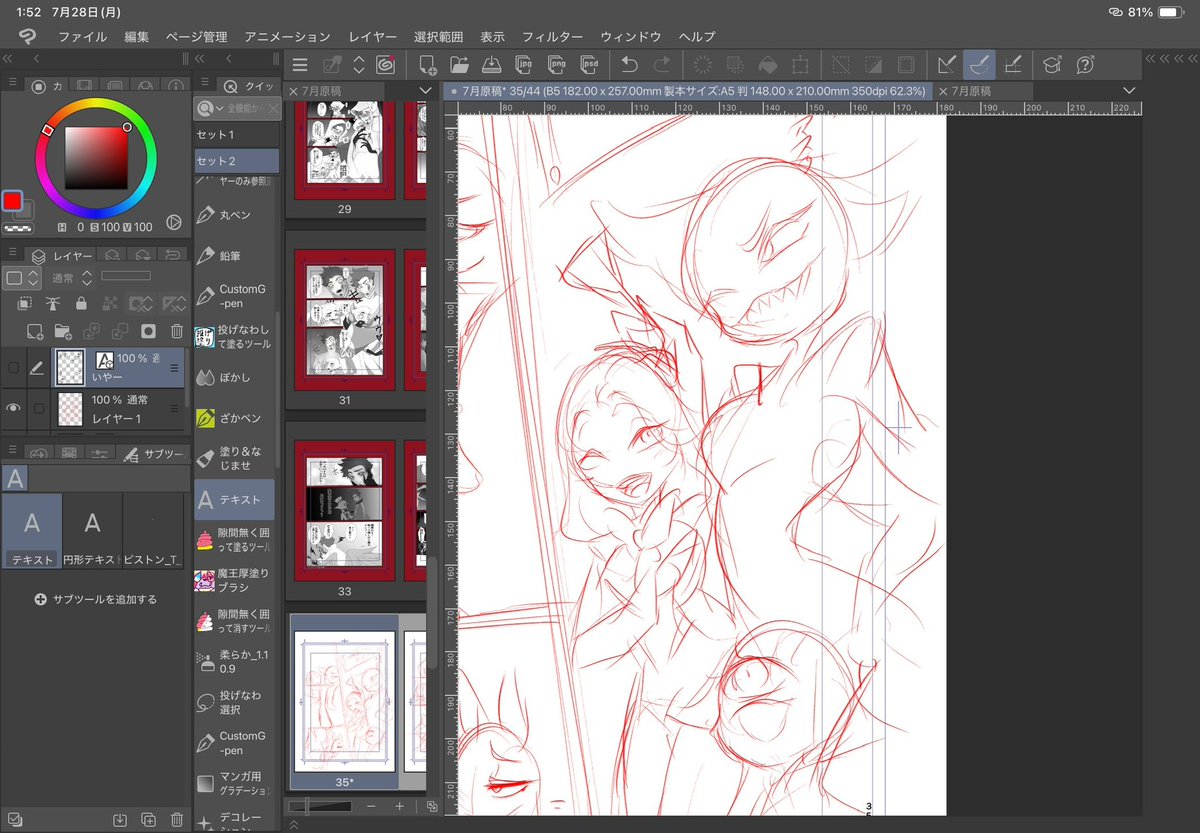Screen dimensions: 1200x833
Task: Delete the selected layer with trash icon
Action: (x=176, y=330)
